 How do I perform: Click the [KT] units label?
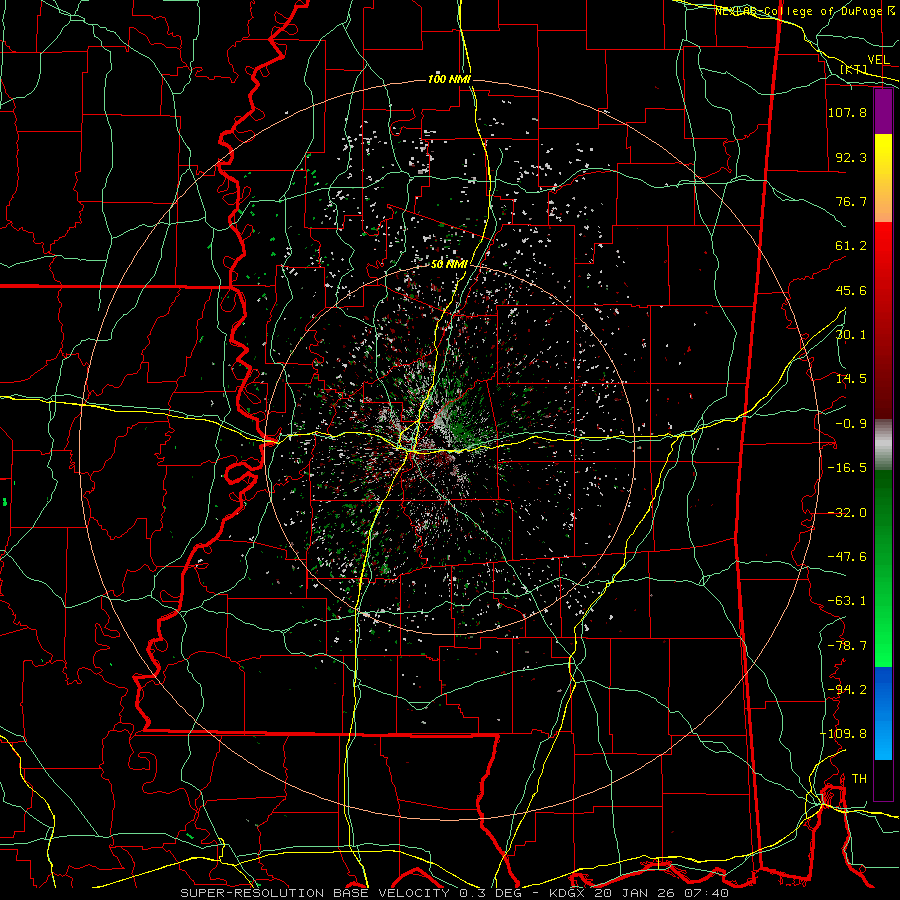[854, 69]
